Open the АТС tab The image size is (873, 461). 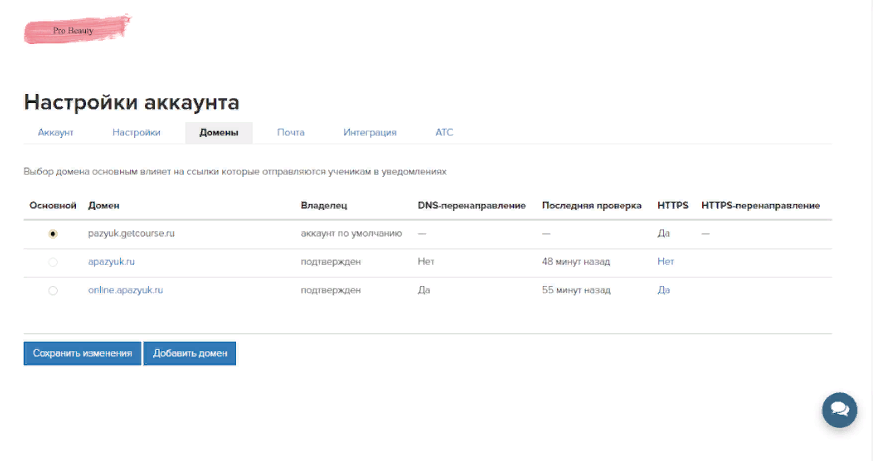[x=444, y=133]
